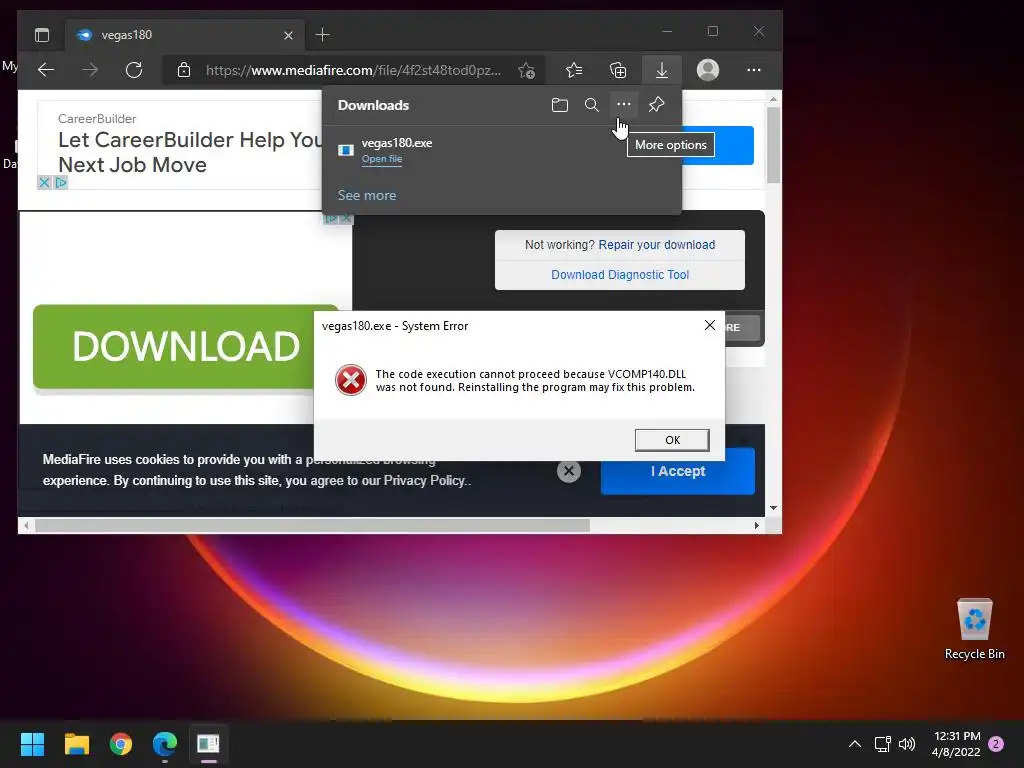Search downloads
The height and width of the screenshot is (768, 1024).
592,104
